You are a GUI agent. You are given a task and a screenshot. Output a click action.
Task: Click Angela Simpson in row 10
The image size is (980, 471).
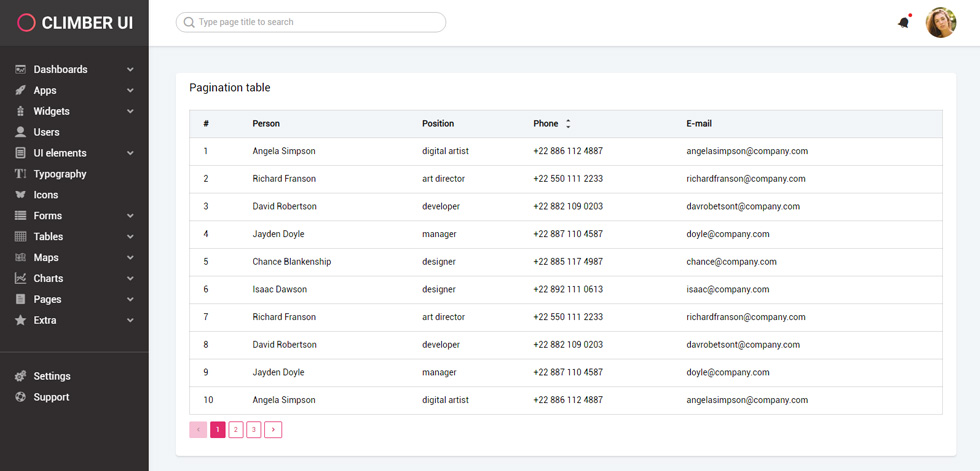tap(284, 400)
